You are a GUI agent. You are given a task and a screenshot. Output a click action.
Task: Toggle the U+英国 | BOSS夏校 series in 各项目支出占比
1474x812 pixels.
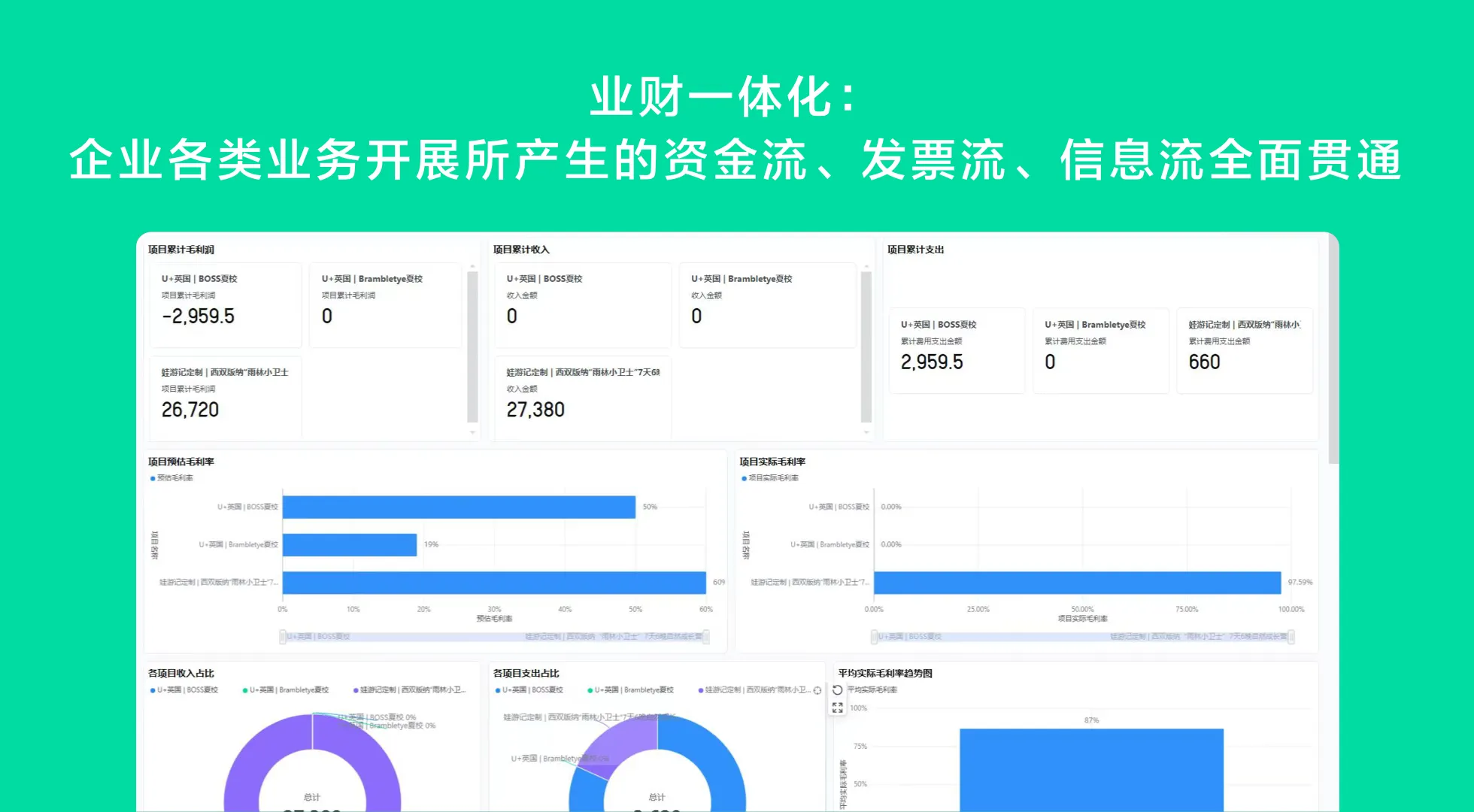532,689
